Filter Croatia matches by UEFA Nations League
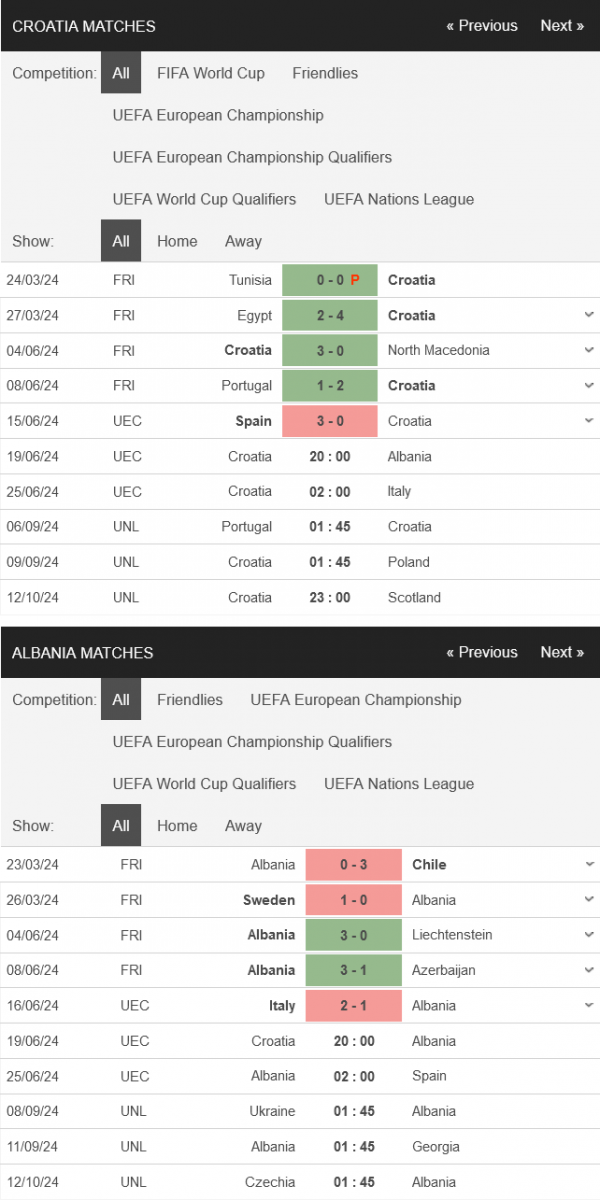 pyautogui.click(x=399, y=199)
